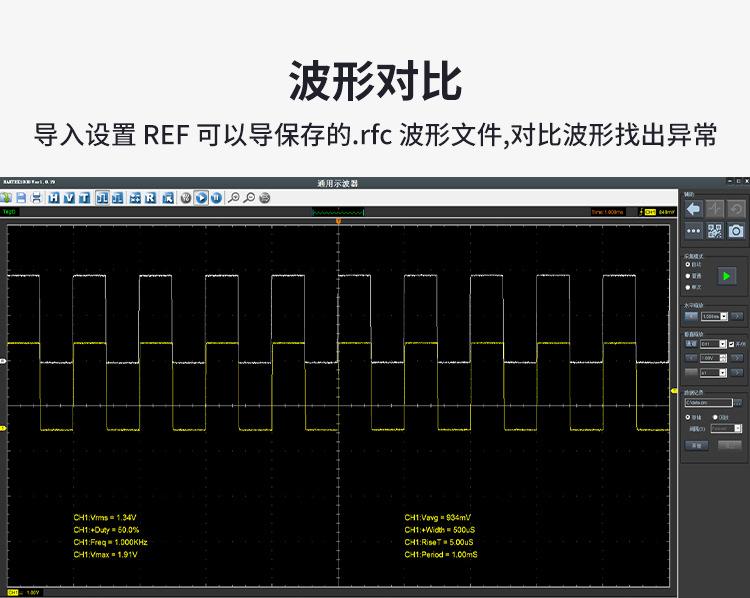Toggle the channel enable checkbox beside CH1
750x598 pixels.
[732, 343]
